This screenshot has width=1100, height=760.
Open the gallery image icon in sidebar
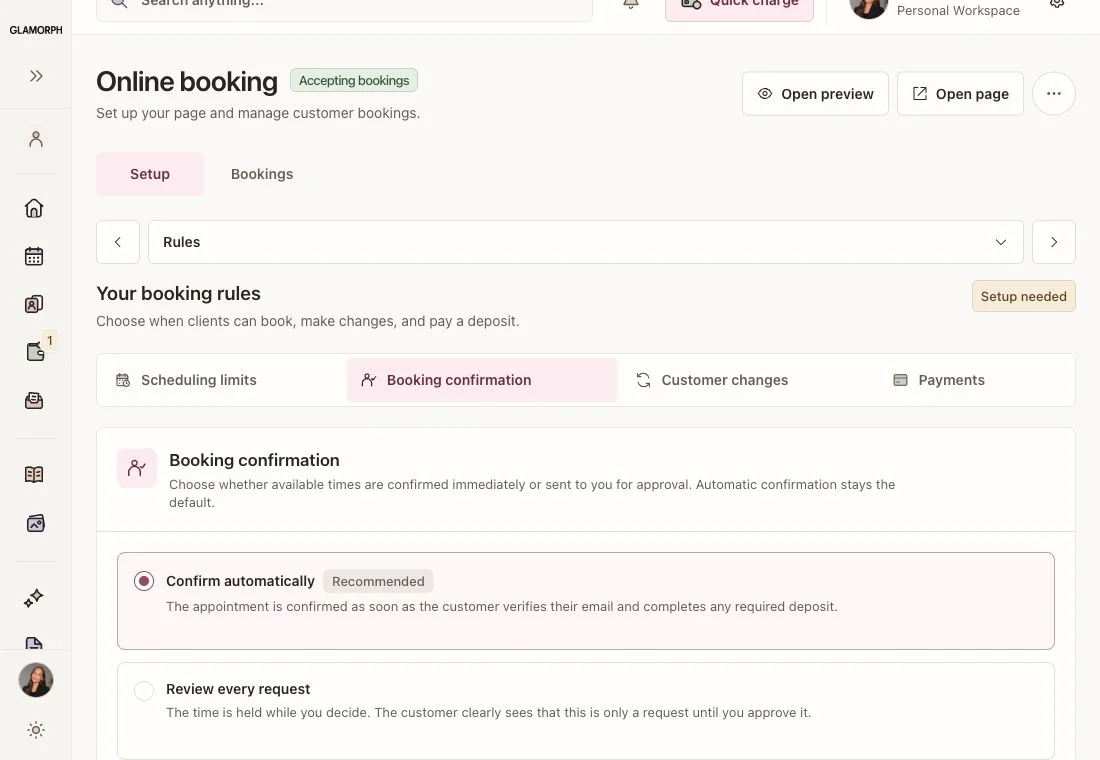pos(35,524)
